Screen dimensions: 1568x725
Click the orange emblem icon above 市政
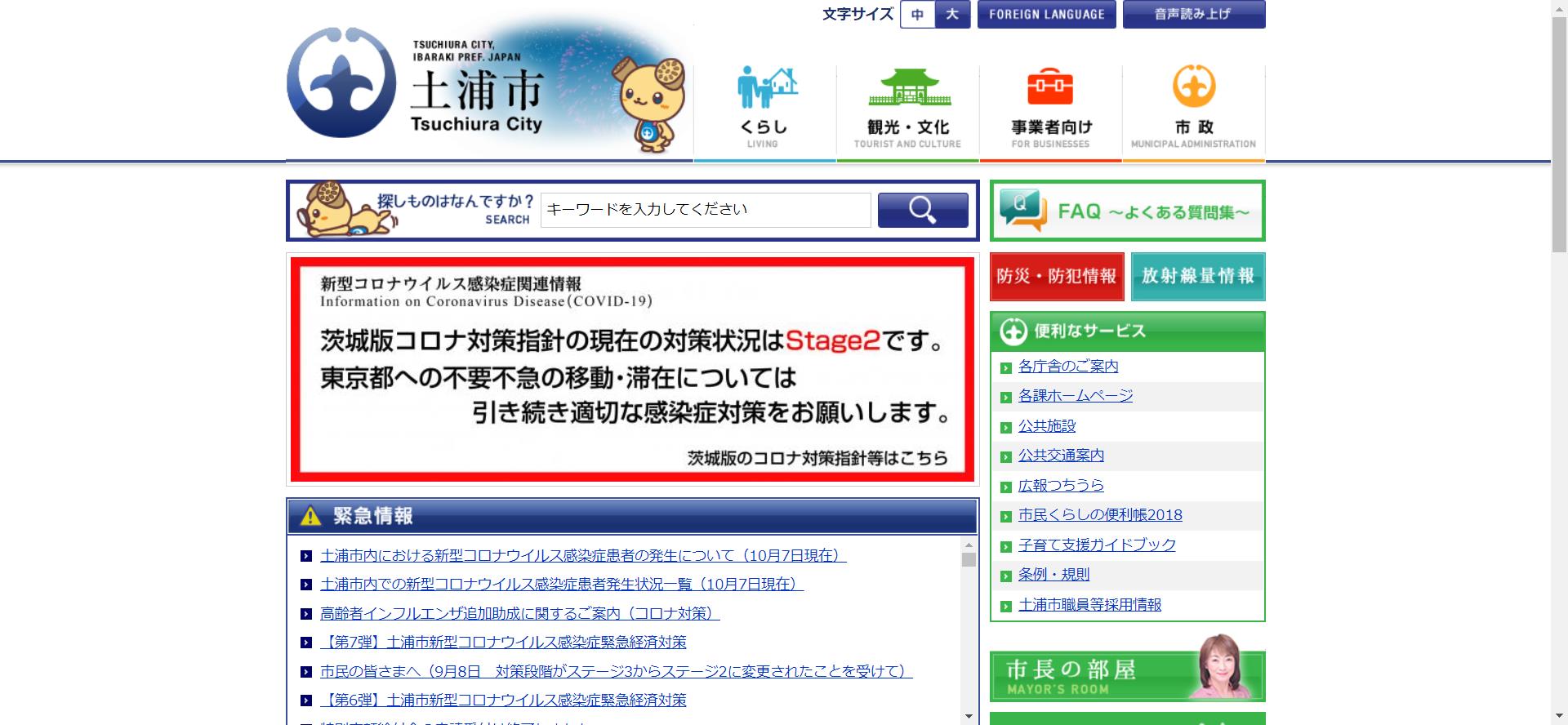tap(1194, 86)
